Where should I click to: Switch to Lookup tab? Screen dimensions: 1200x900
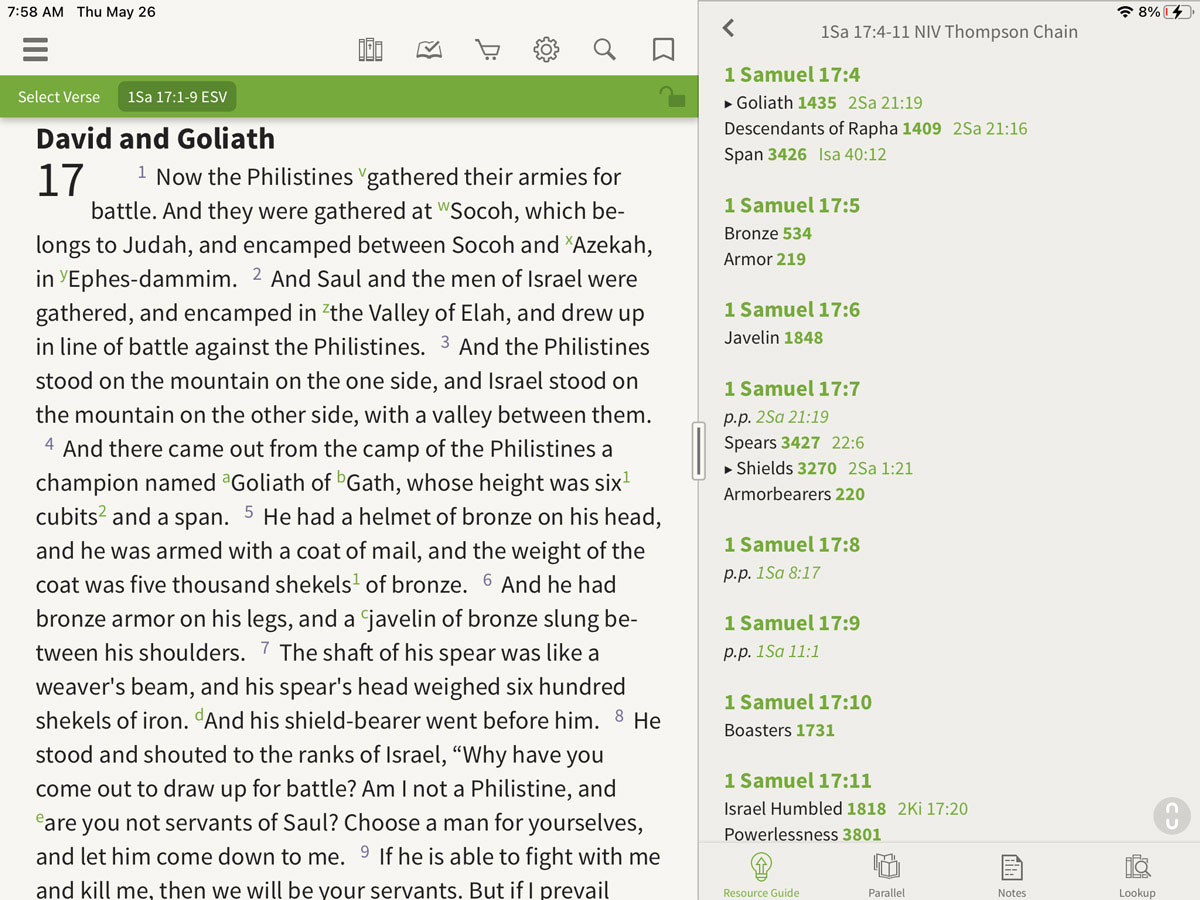(1137, 873)
